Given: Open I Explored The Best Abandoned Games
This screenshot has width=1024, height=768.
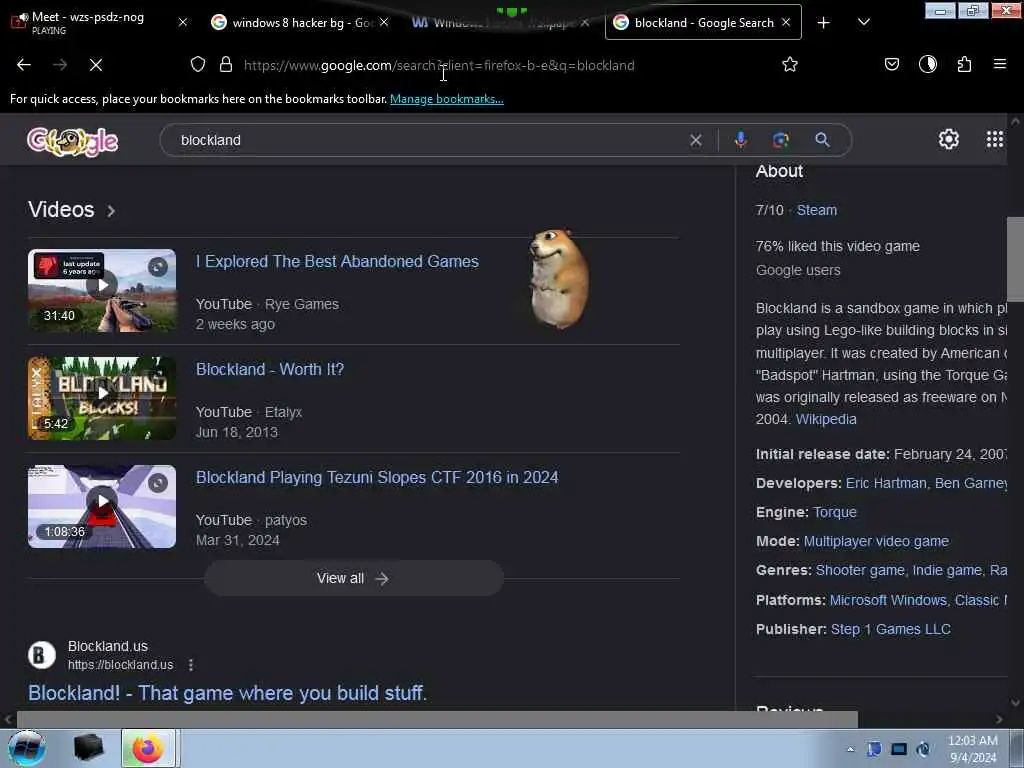Looking at the screenshot, I should point(337,261).
